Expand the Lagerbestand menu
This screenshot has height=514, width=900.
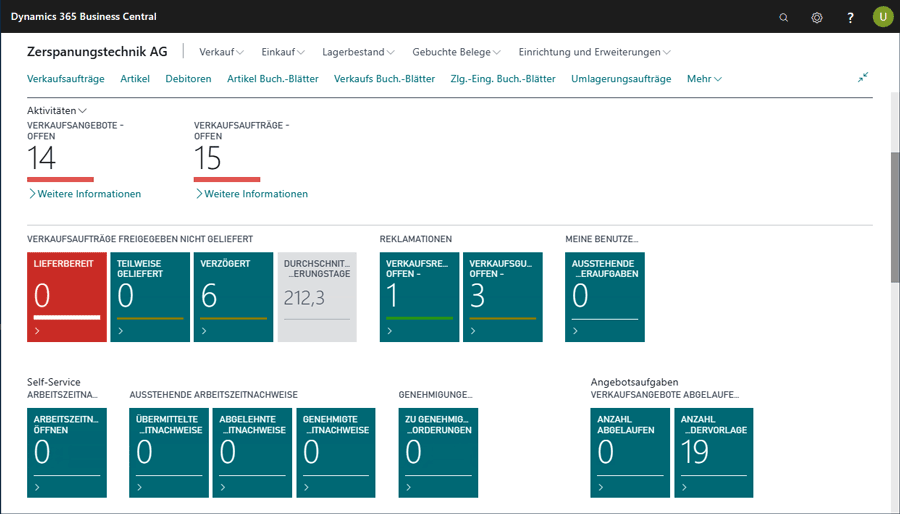358,52
